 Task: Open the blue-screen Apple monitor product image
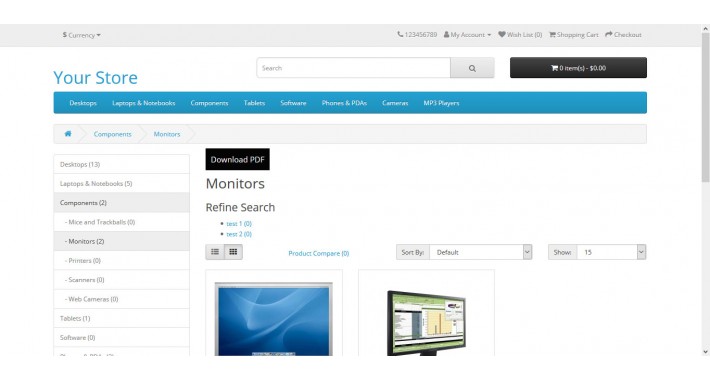tap(273, 319)
